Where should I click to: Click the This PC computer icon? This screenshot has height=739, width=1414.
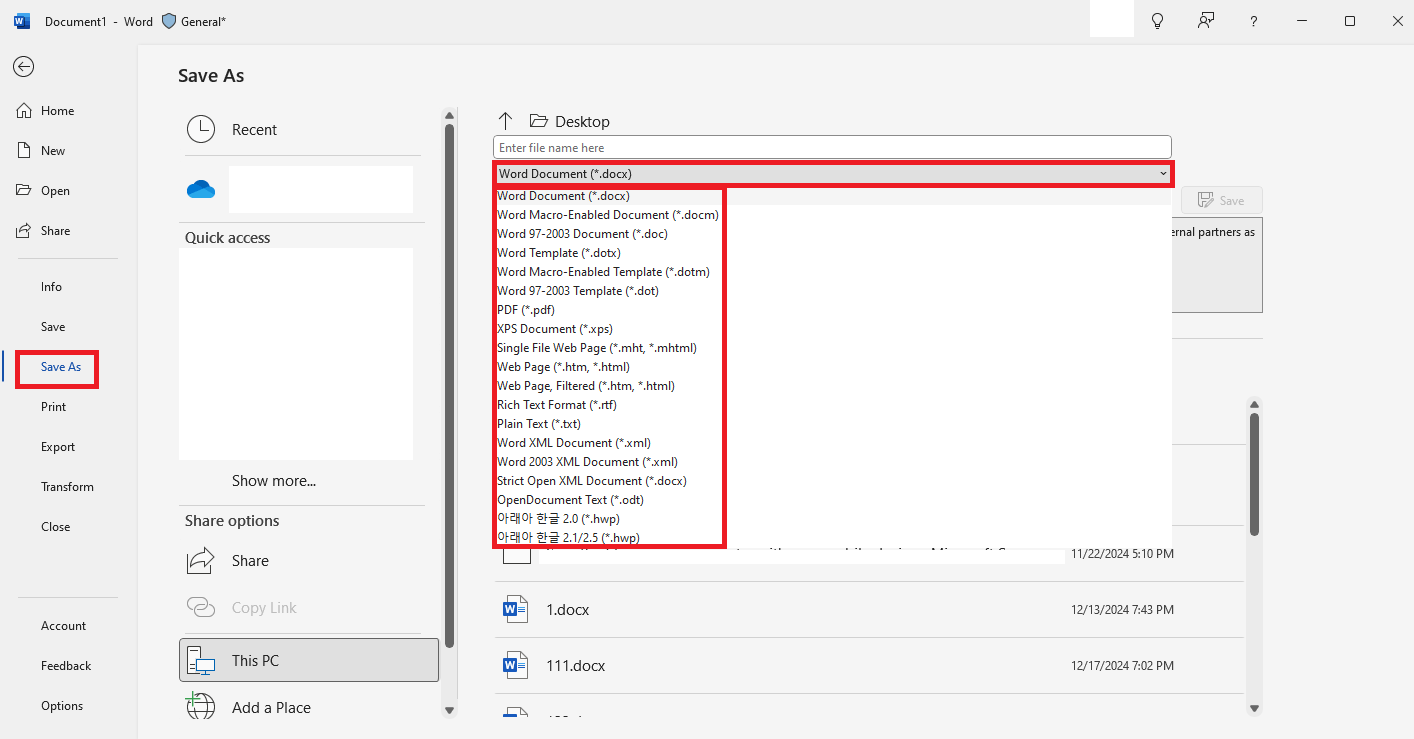pos(201,660)
